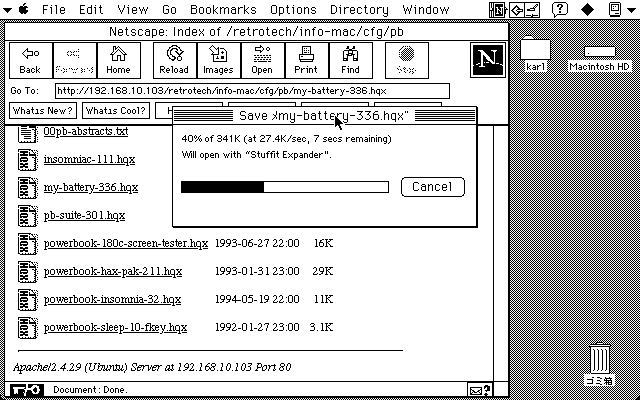Click the date 1993-01-31 23:00
Viewport: 640px width, 400px height.
pyautogui.click(x=257, y=271)
